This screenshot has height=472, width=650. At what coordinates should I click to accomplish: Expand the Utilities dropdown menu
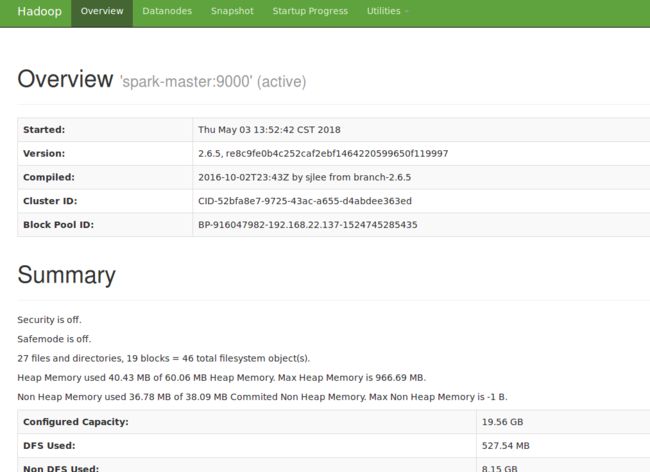(387, 11)
